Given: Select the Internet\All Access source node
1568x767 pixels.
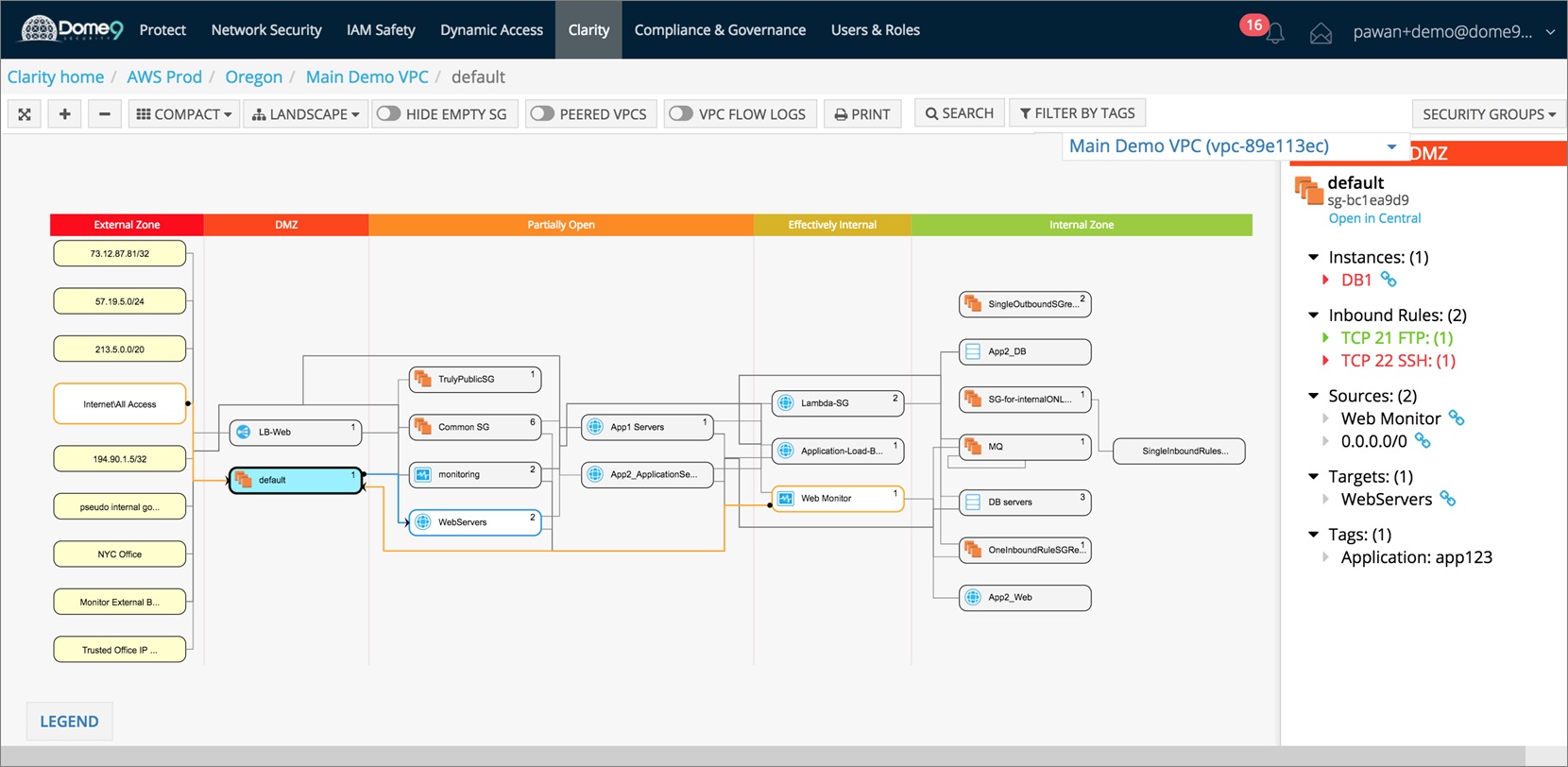Looking at the screenshot, I should 120,403.
